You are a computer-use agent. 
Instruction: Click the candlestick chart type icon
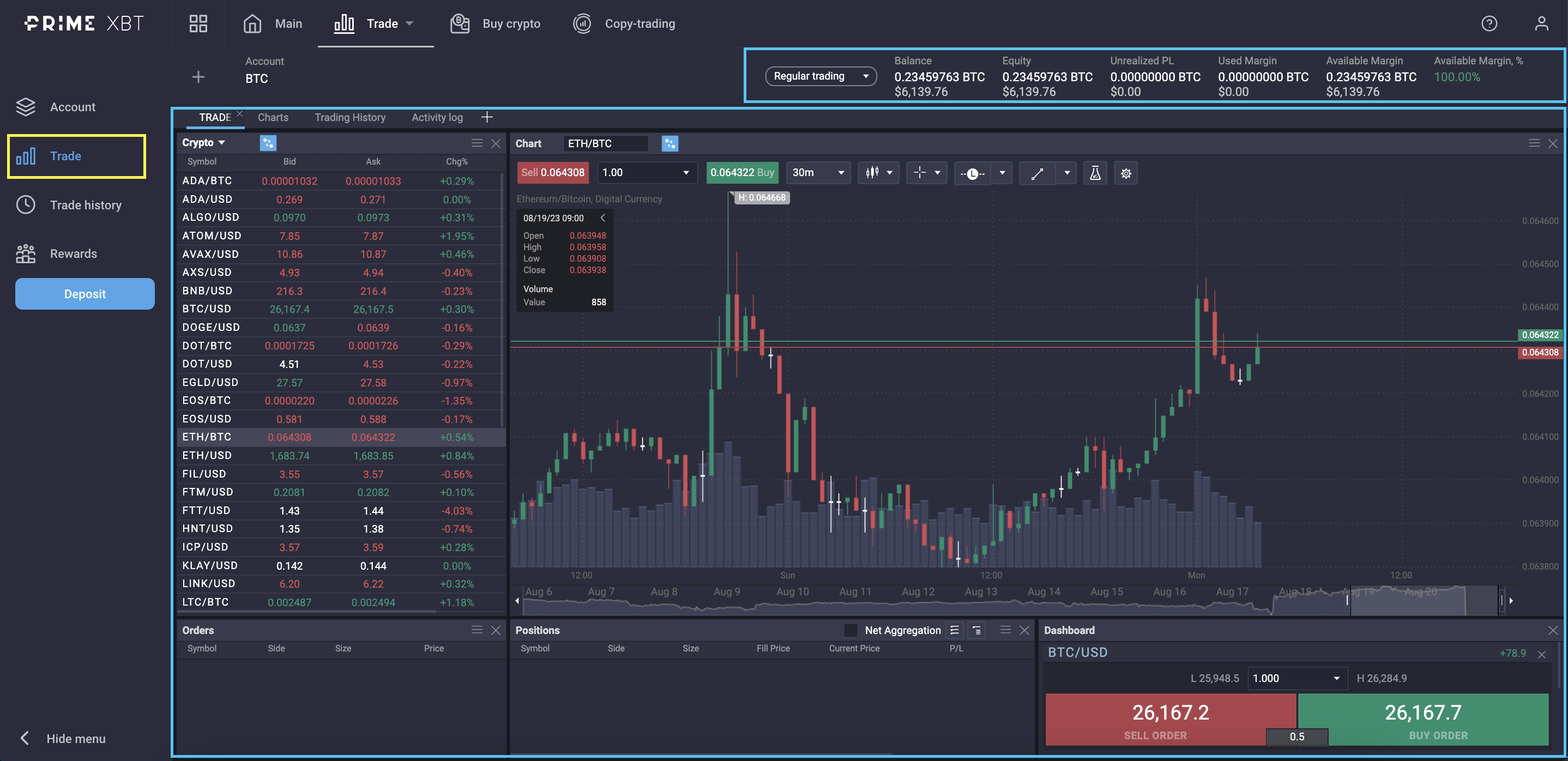click(872, 173)
